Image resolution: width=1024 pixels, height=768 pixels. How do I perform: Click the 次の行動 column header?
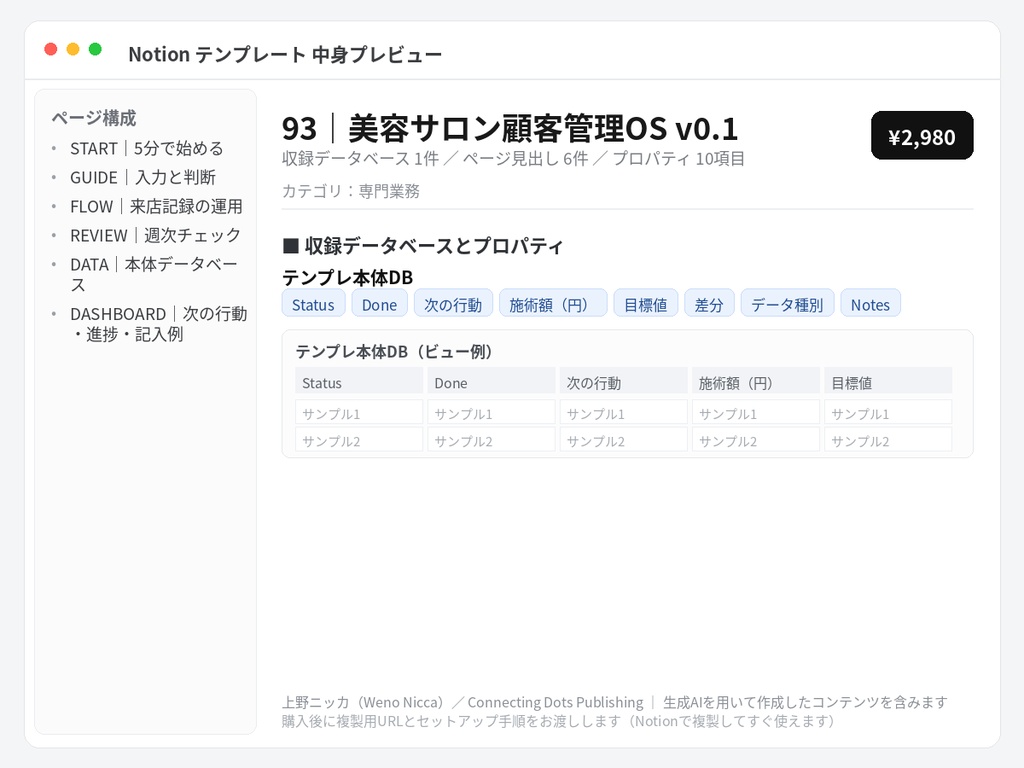click(624, 382)
